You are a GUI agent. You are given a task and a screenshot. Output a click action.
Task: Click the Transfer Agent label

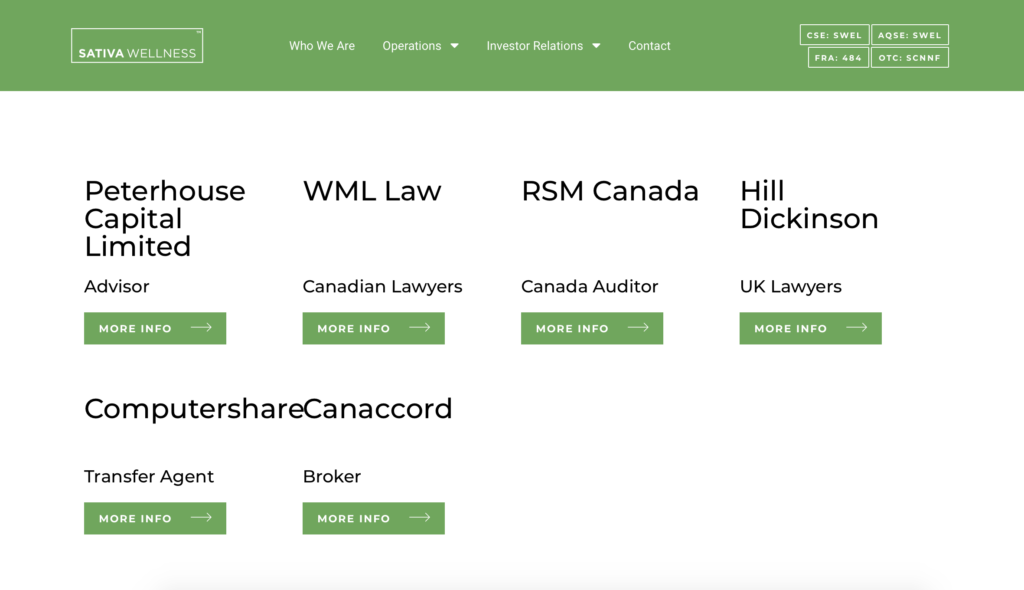pos(149,477)
